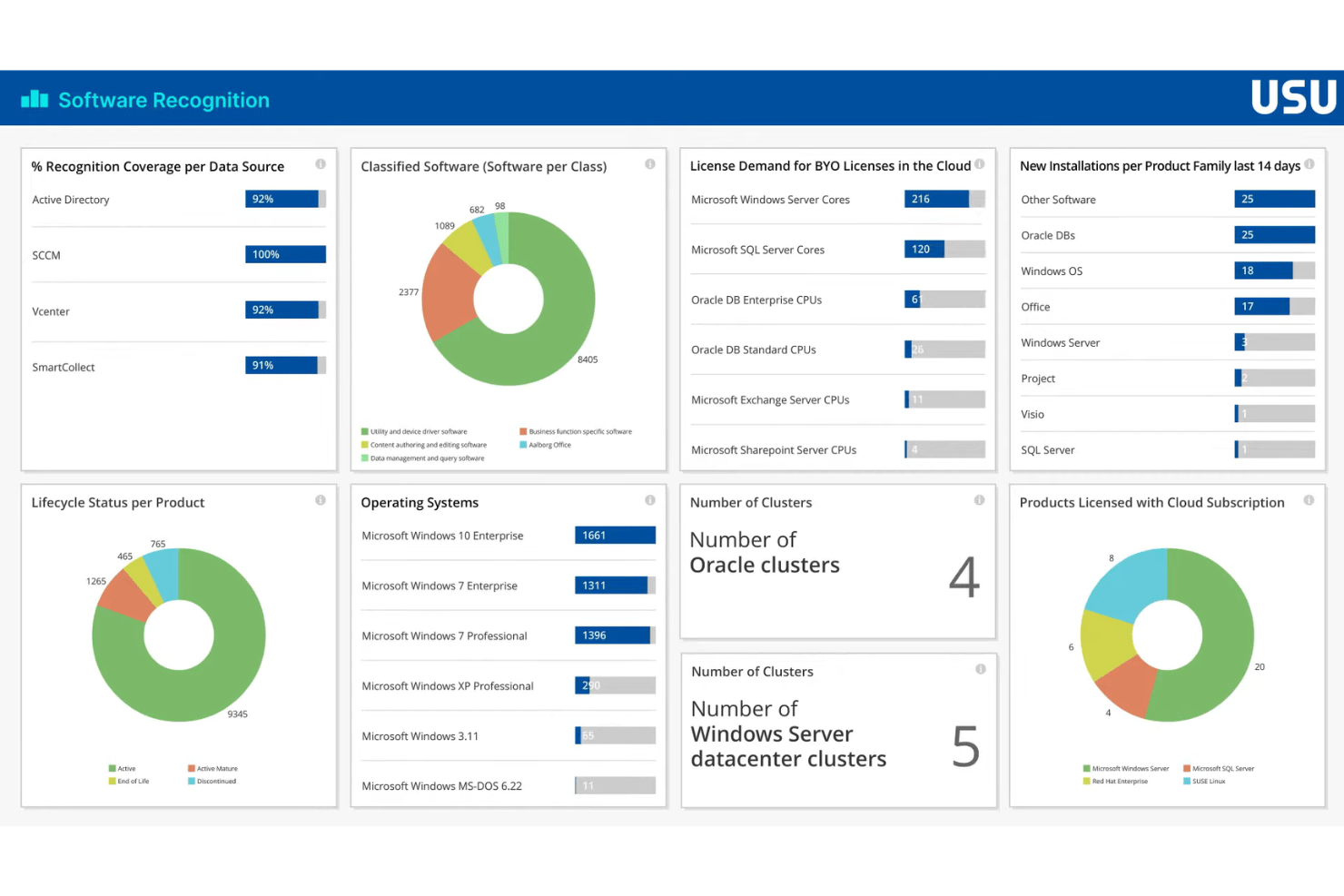Open info icon for License Demand for BYO Licenses

[x=980, y=164]
